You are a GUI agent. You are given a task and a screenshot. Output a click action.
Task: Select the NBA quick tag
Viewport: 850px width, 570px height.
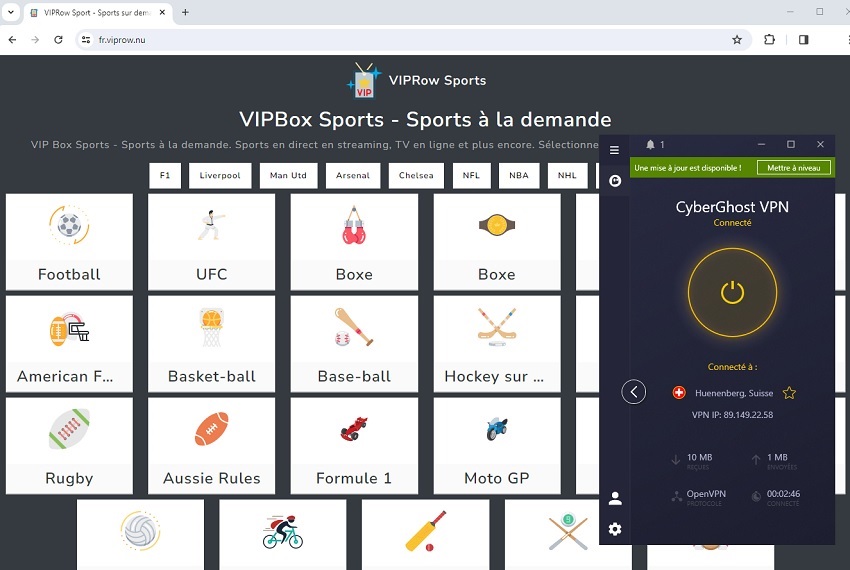519,176
